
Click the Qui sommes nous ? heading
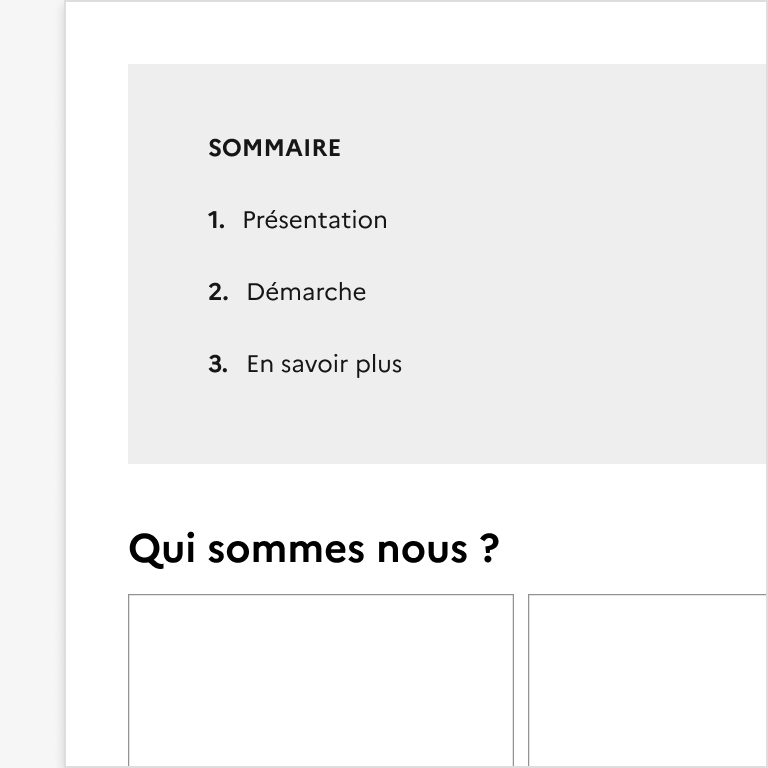pyautogui.click(x=313, y=549)
